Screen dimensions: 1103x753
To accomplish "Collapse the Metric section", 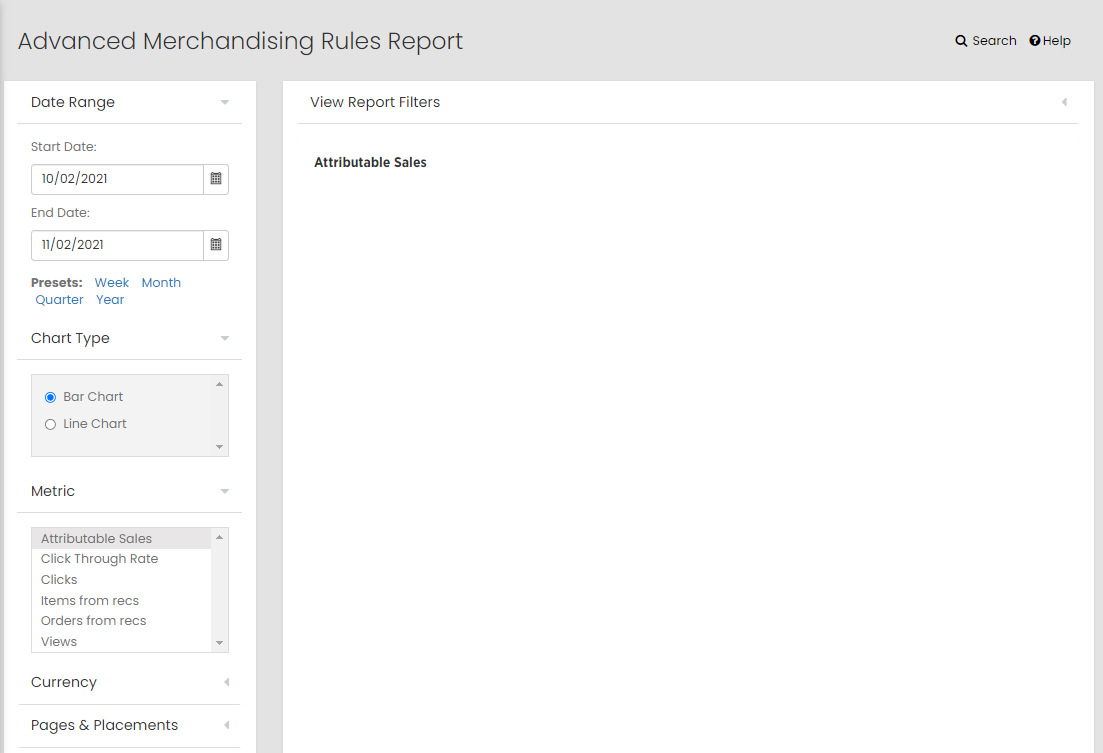I will click(x=224, y=491).
